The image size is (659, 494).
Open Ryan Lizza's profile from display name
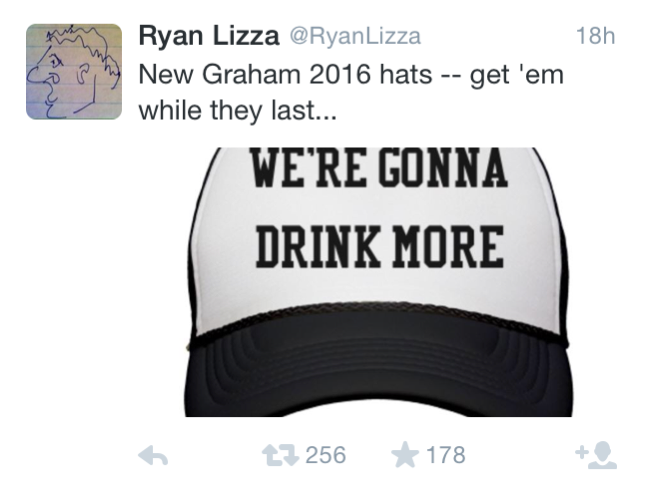pyautogui.click(x=209, y=36)
